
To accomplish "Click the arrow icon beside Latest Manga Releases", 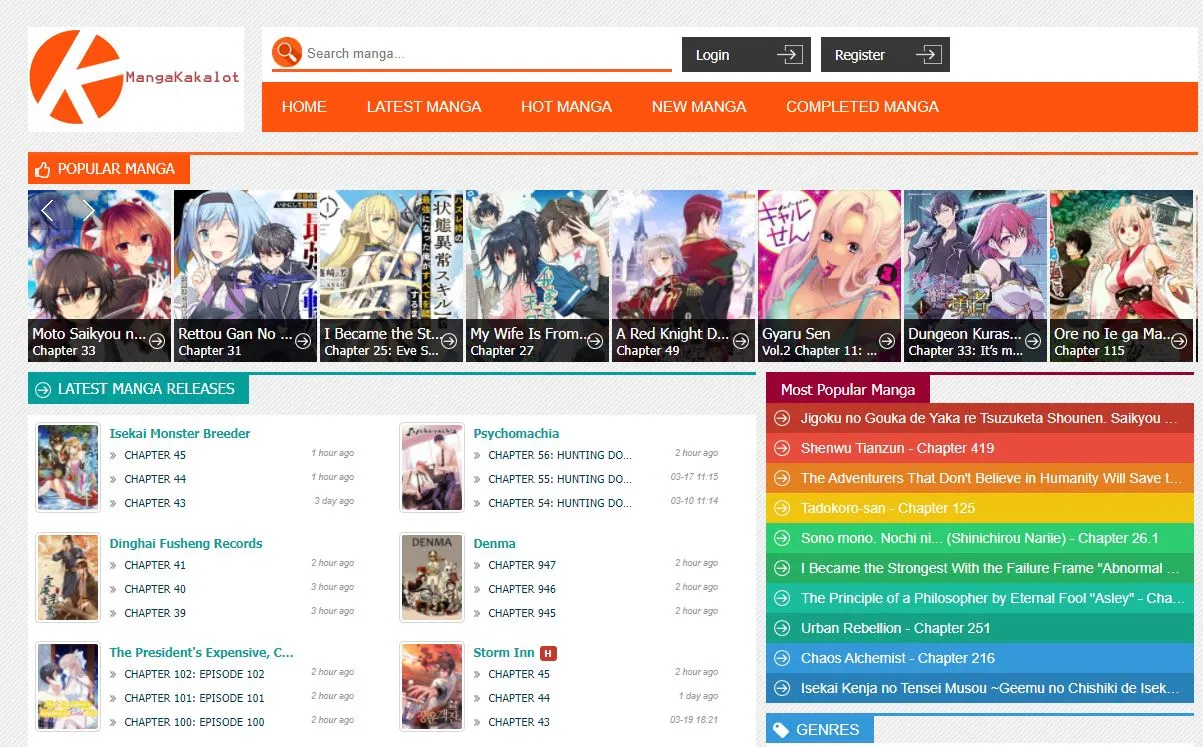I will coord(42,389).
